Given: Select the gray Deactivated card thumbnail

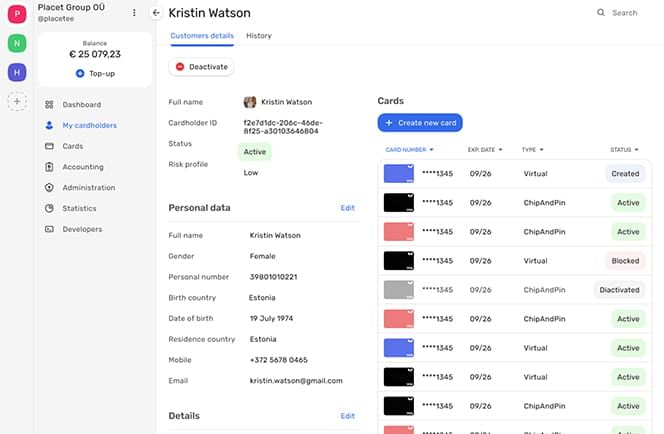Looking at the screenshot, I should click(x=398, y=290).
